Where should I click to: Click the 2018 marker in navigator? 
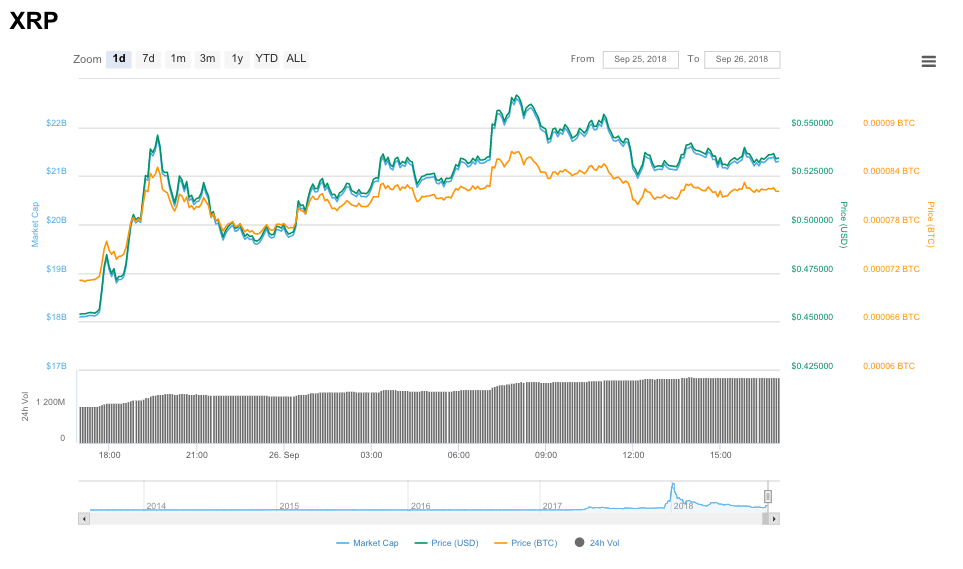pyautogui.click(x=684, y=506)
